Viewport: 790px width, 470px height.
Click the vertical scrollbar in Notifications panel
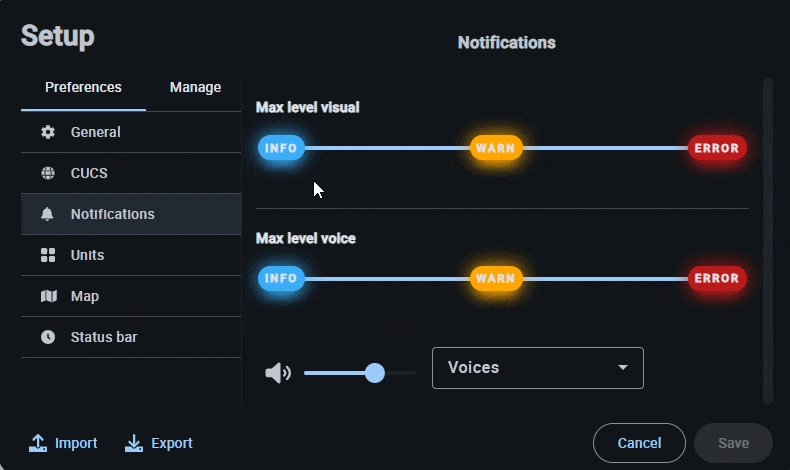(x=768, y=240)
